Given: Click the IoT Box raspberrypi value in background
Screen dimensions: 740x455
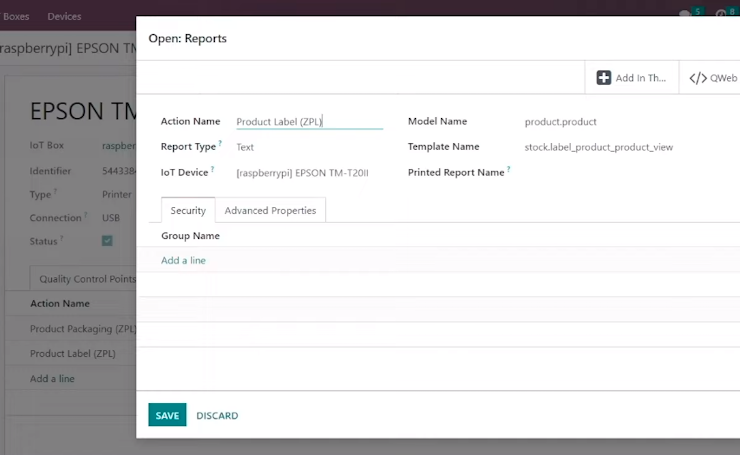Looking at the screenshot, I should pos(119,145).
